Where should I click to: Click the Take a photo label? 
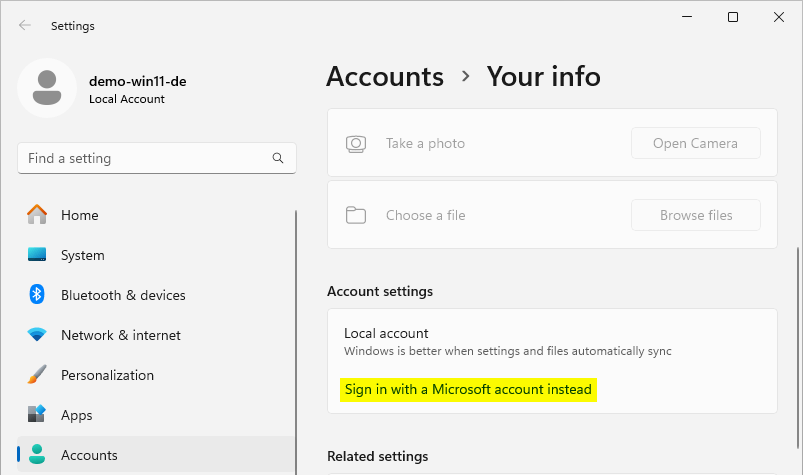click(x=425, y=143)
